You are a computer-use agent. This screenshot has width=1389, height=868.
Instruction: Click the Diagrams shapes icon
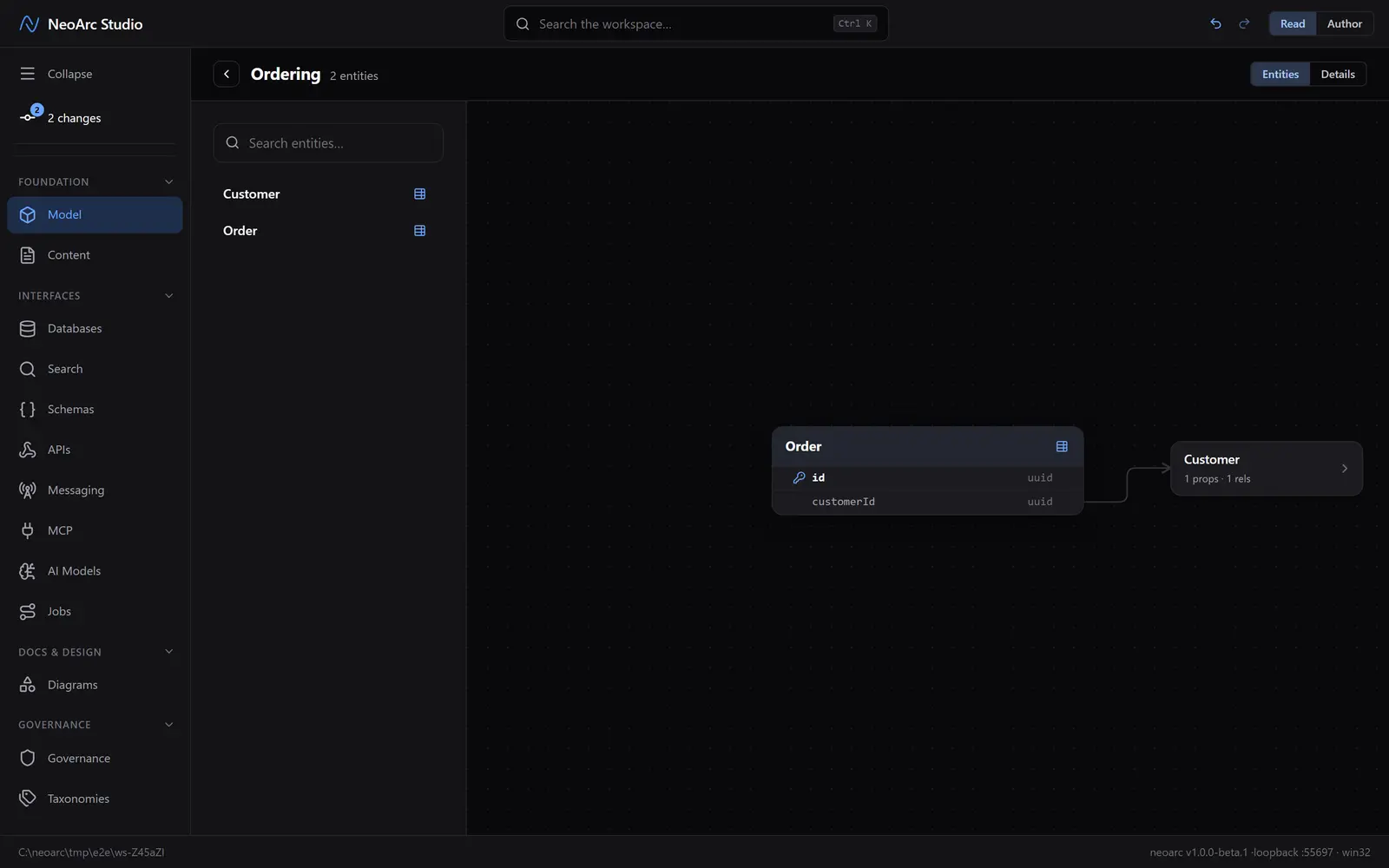[x=28, y=685]
